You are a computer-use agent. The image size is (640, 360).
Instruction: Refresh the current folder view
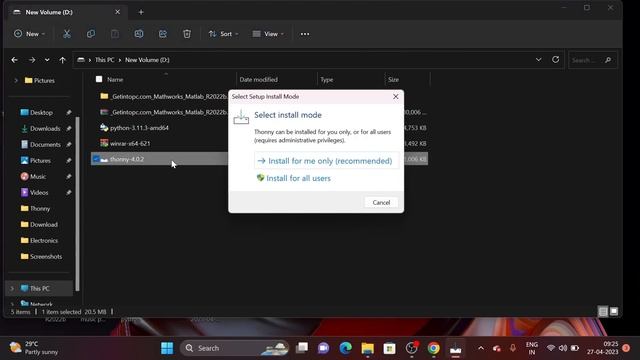tap(556, 60)
